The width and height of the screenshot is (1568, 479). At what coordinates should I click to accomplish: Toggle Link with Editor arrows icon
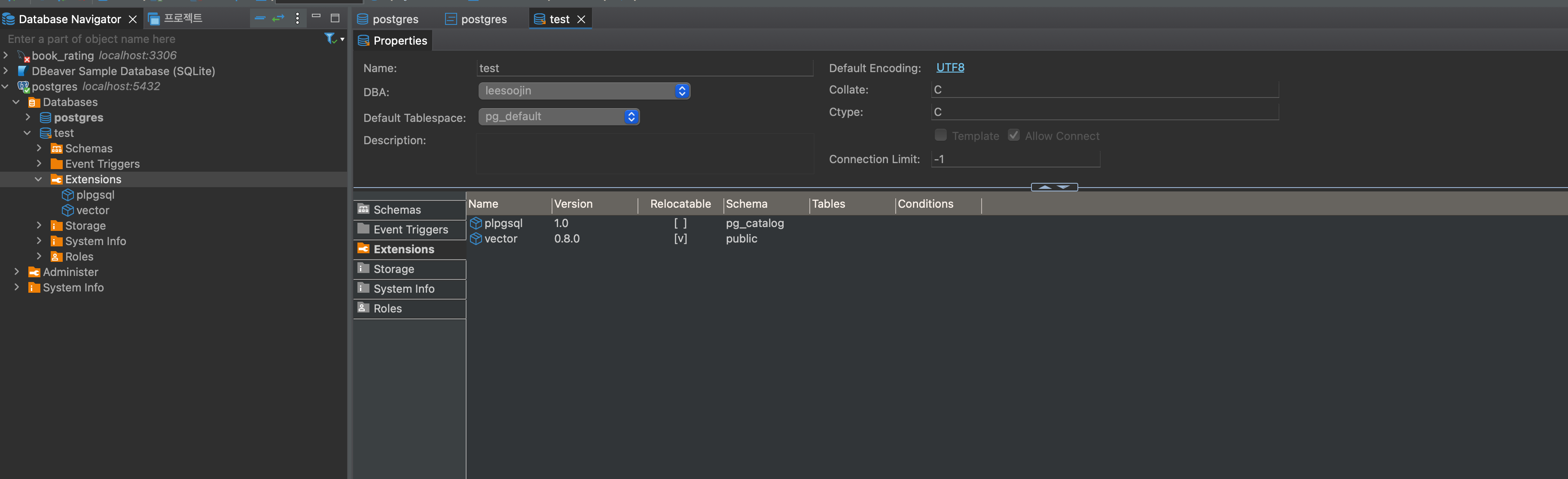278,18
